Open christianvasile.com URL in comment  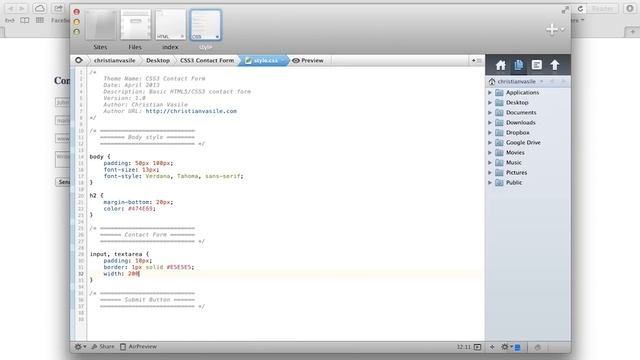click(x=191, y=111)
